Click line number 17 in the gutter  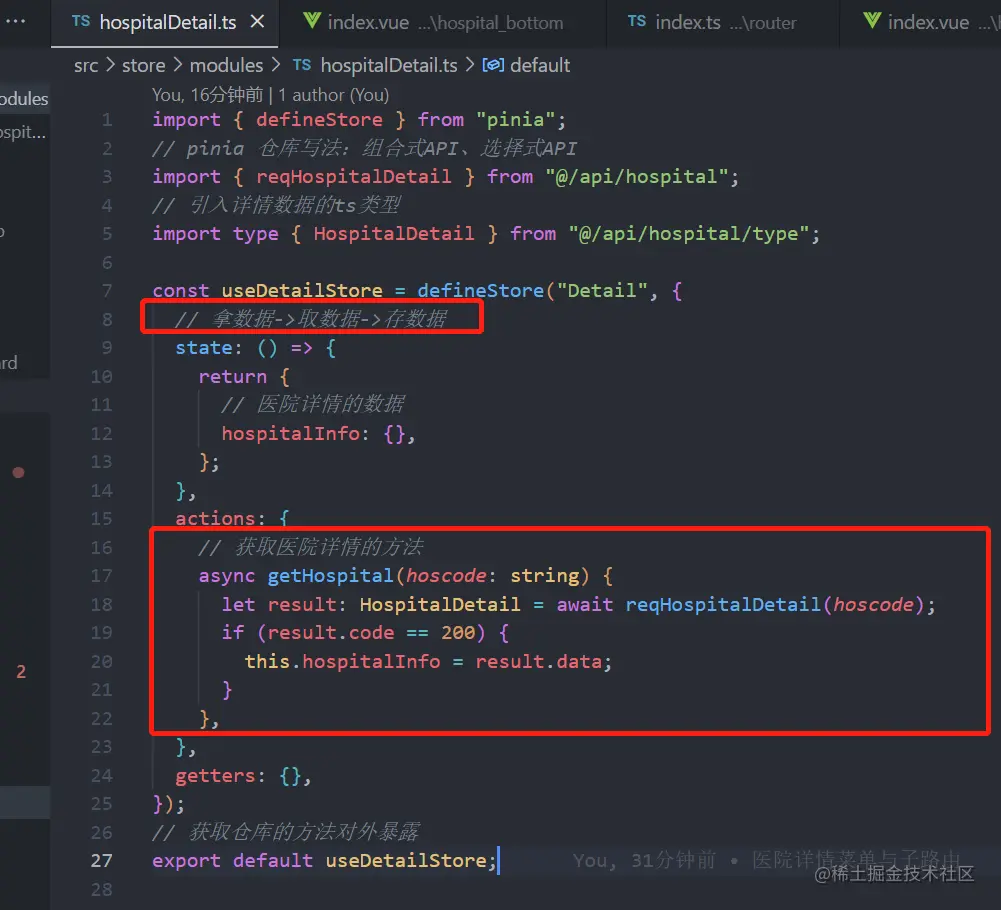point(102,576)
